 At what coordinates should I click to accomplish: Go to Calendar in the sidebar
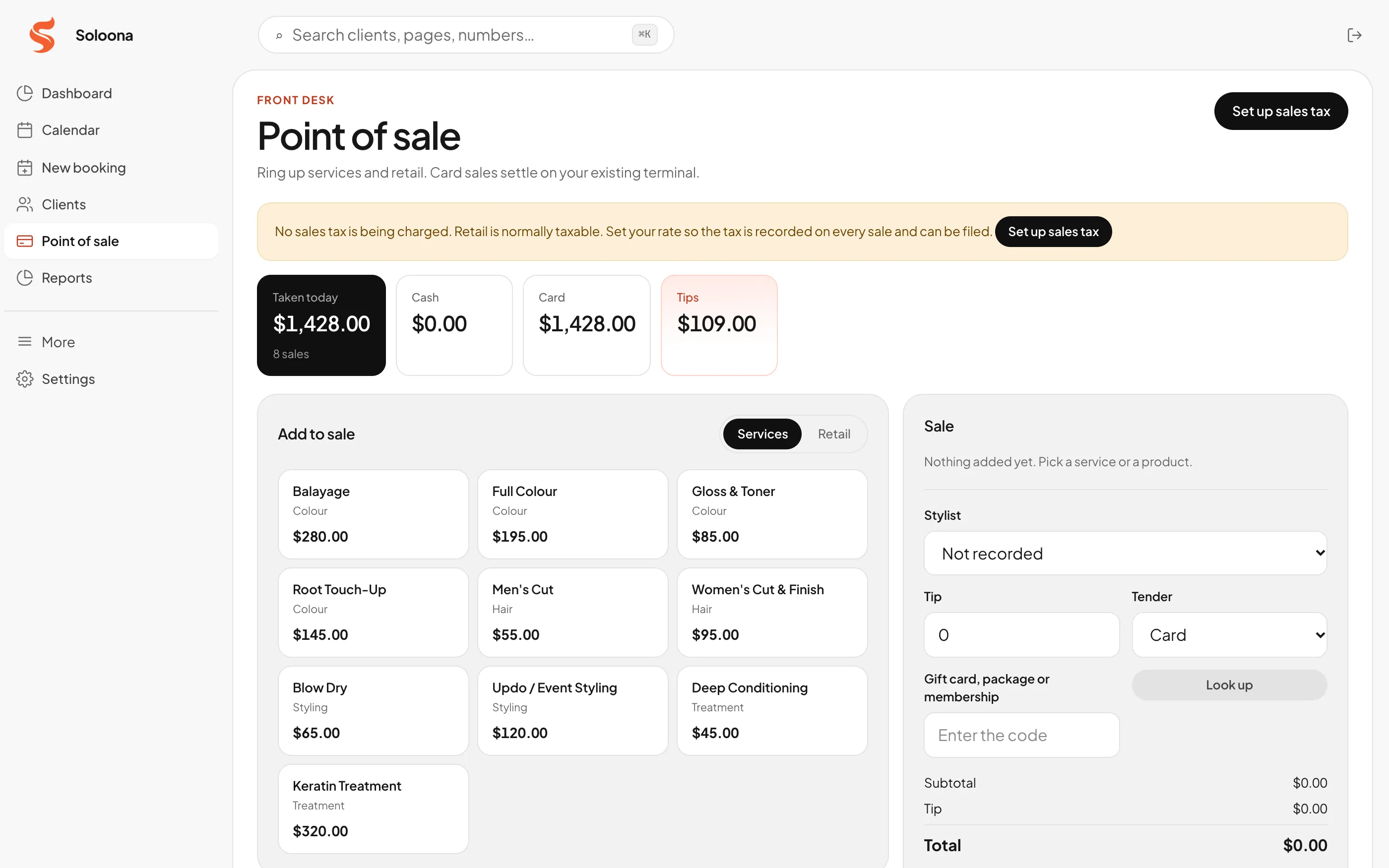111,130
